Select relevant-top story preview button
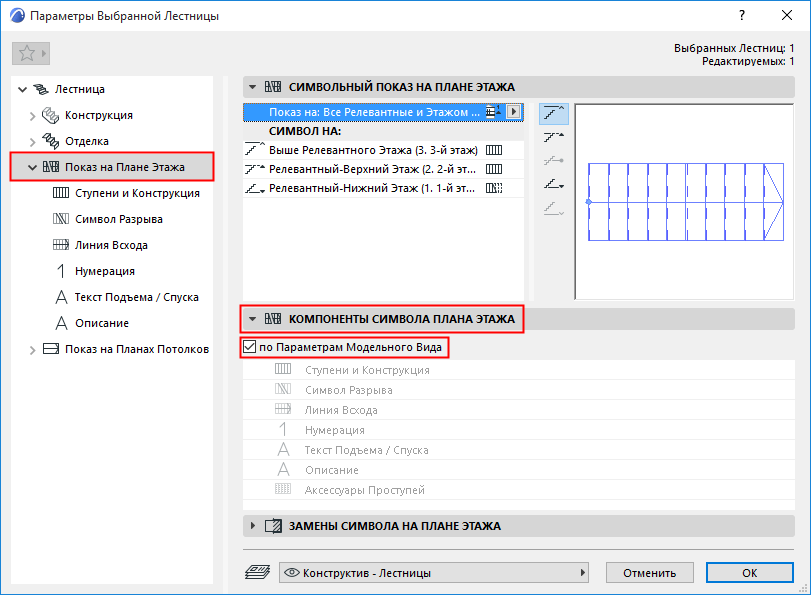The width and height of the screenshot is (811, 595). pos(553,138)
